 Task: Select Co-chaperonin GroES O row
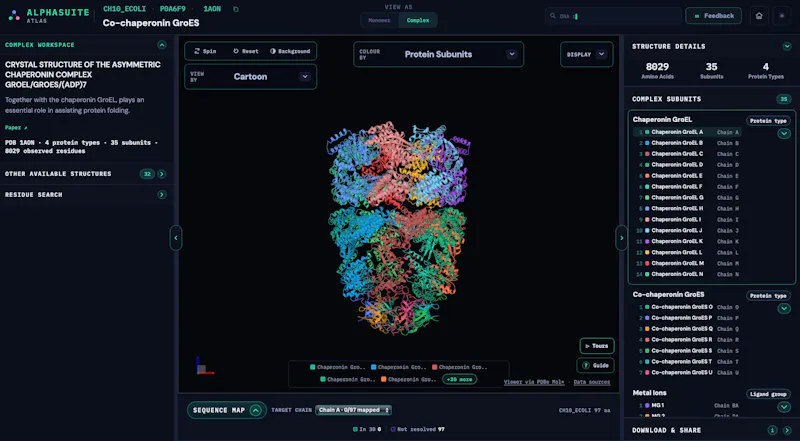point(687,307)
